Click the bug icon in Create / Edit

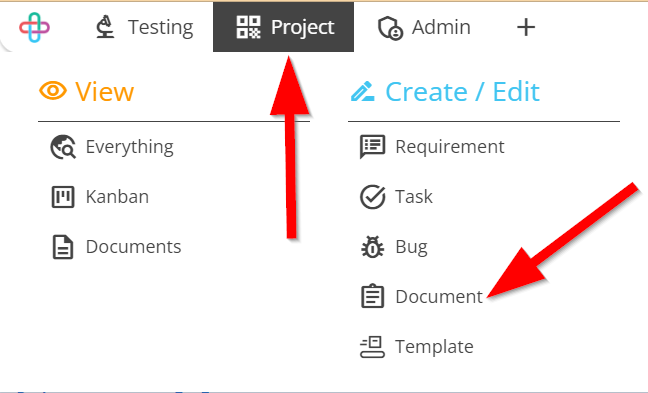pyautogui.click(x=372, y=247)
